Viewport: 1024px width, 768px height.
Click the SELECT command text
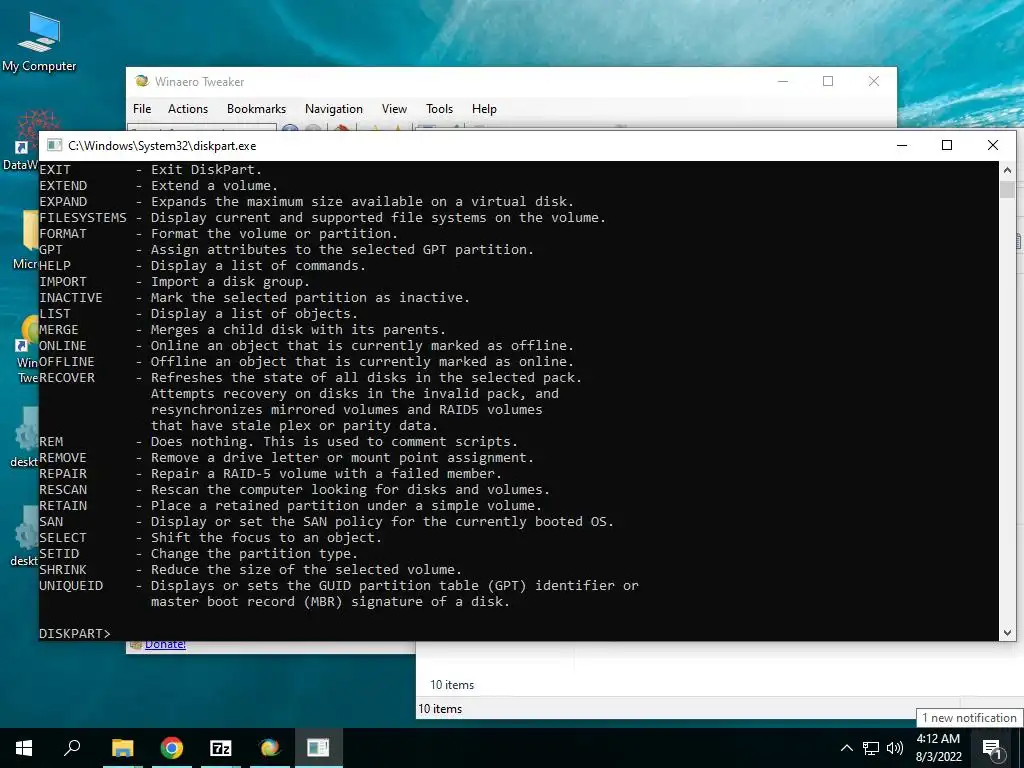(x=63, y=537)
